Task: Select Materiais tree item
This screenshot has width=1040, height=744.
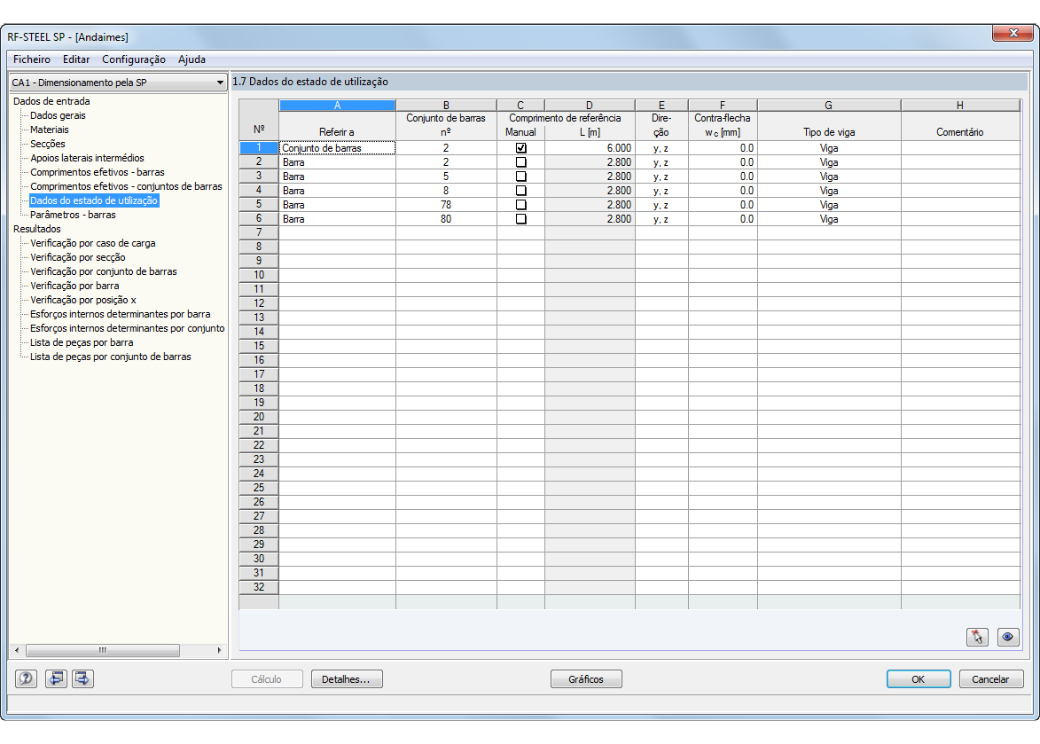Action: (x=49, y=129)
